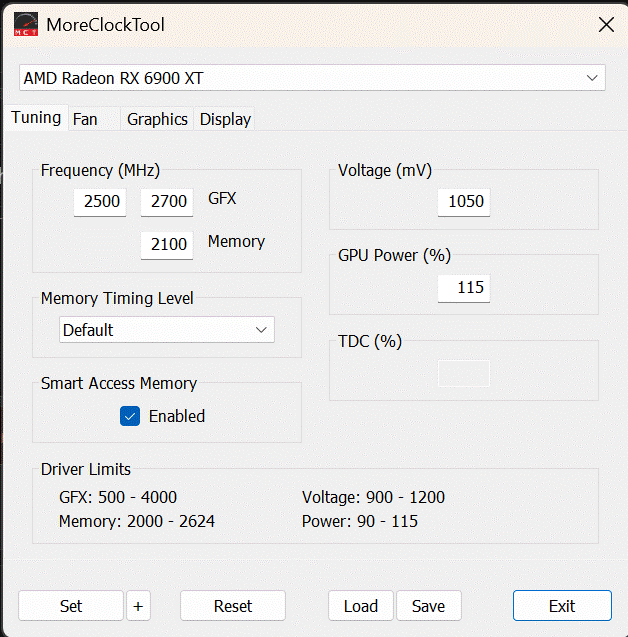This screenshot has width=628, height=637.
Task: Toggle Smart Access Memory Enabled checkbox
Action: [130, 416]
